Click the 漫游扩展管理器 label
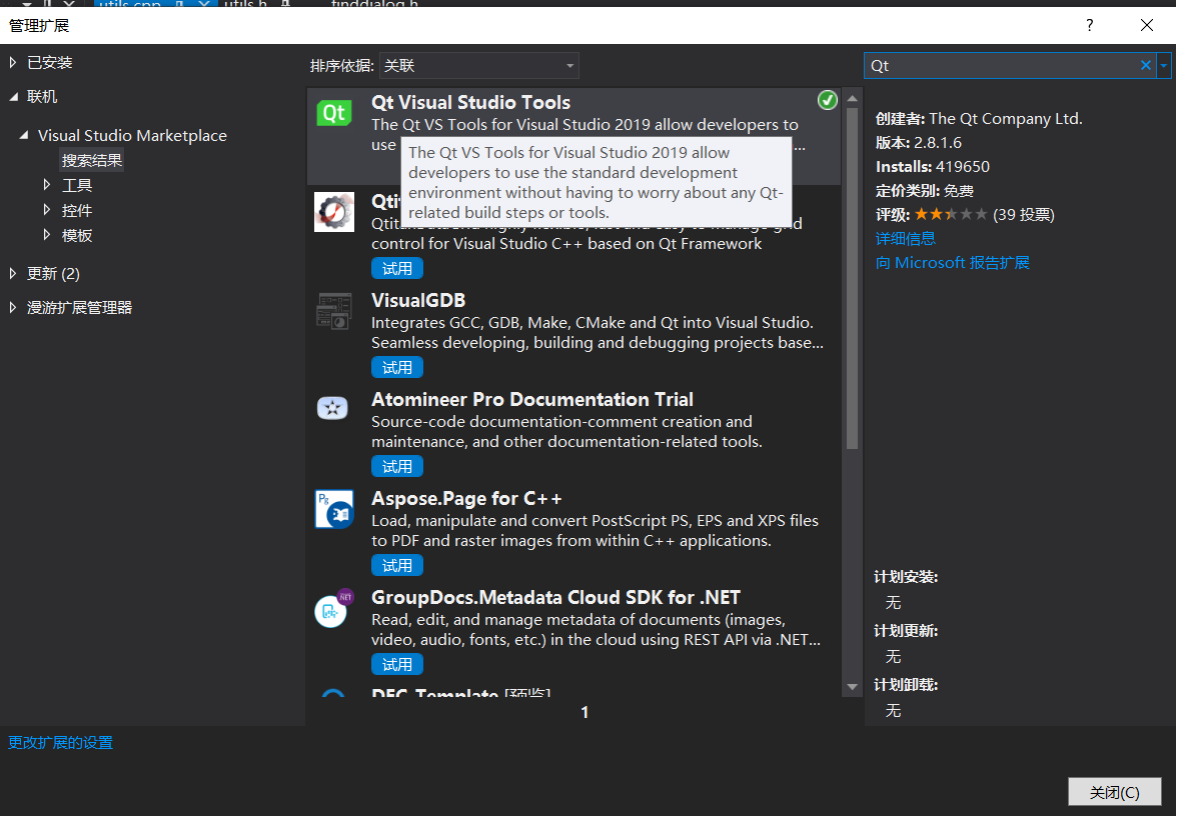Screen dimensions: 1177x816 pyautogui.click(x=80, y=307)
